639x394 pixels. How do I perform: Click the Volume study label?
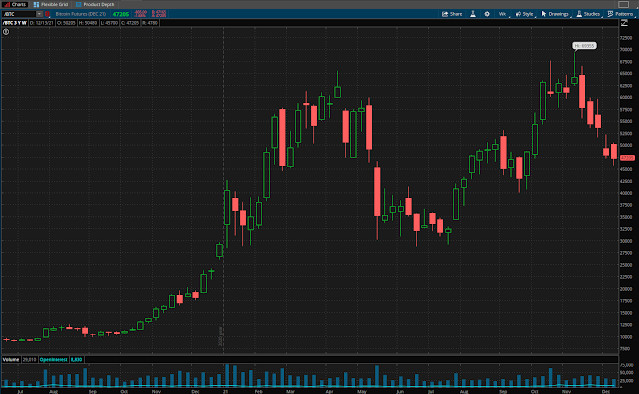pyautogui.click(x=11, y=359)
